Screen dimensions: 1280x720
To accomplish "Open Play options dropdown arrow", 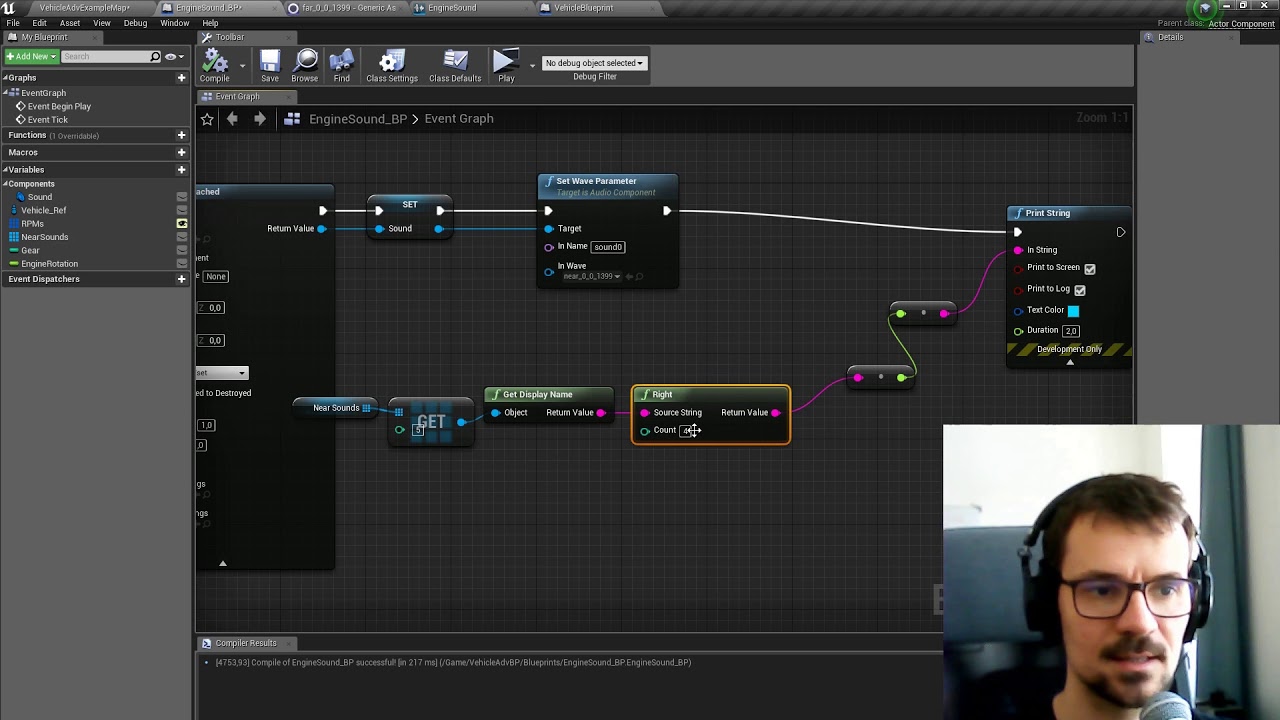I will coord(532,66).
